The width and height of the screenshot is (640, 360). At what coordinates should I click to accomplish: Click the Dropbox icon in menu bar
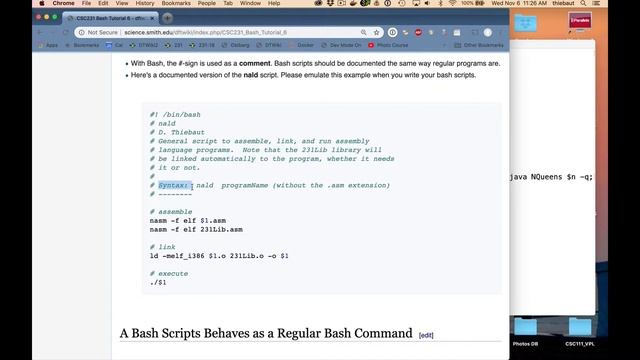[x=331, y=3]
